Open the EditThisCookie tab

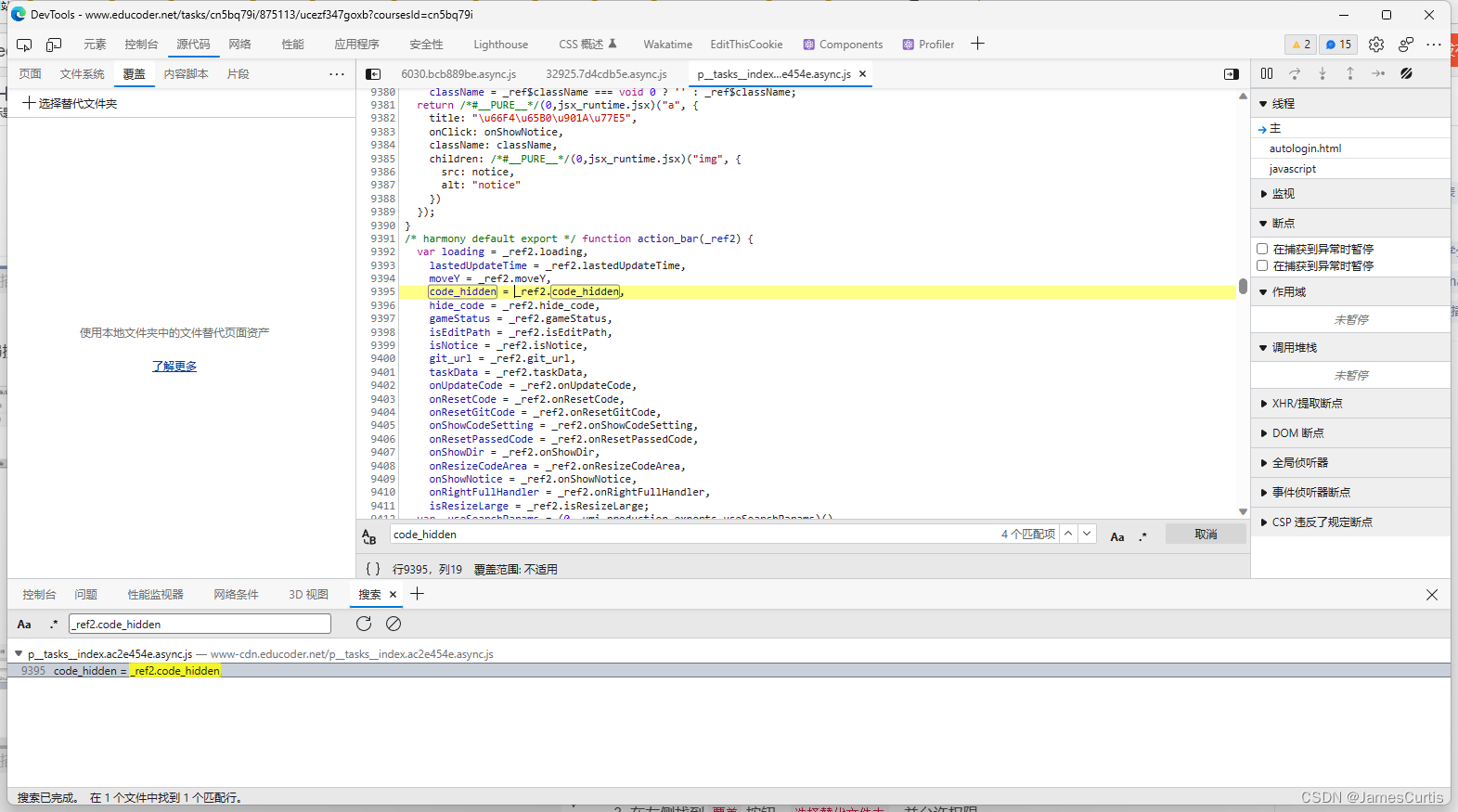pyautogui.click(x=746, y=45)
